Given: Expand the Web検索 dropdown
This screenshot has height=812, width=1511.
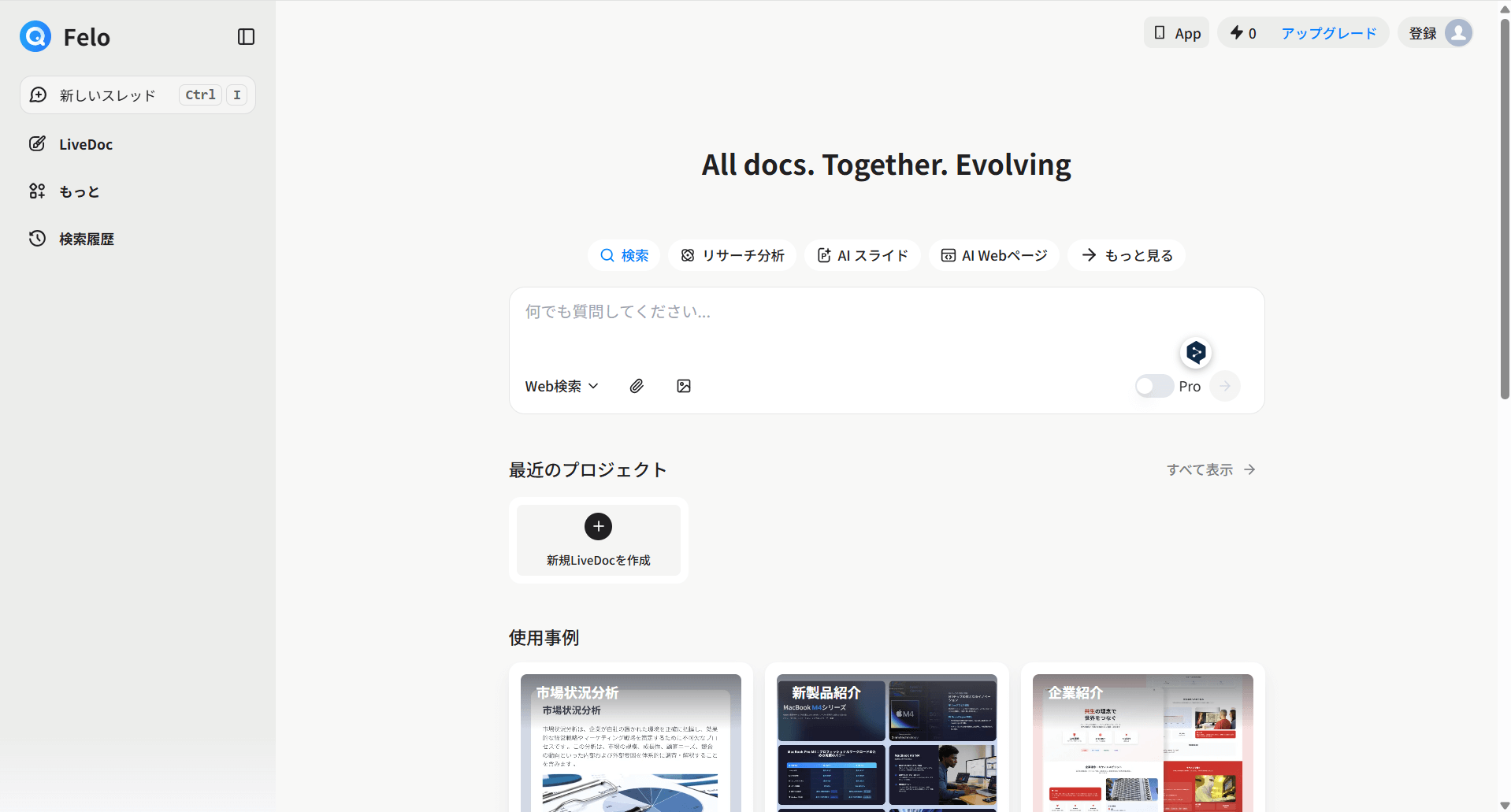Looking at the screenshot, I should pos(562,386).
